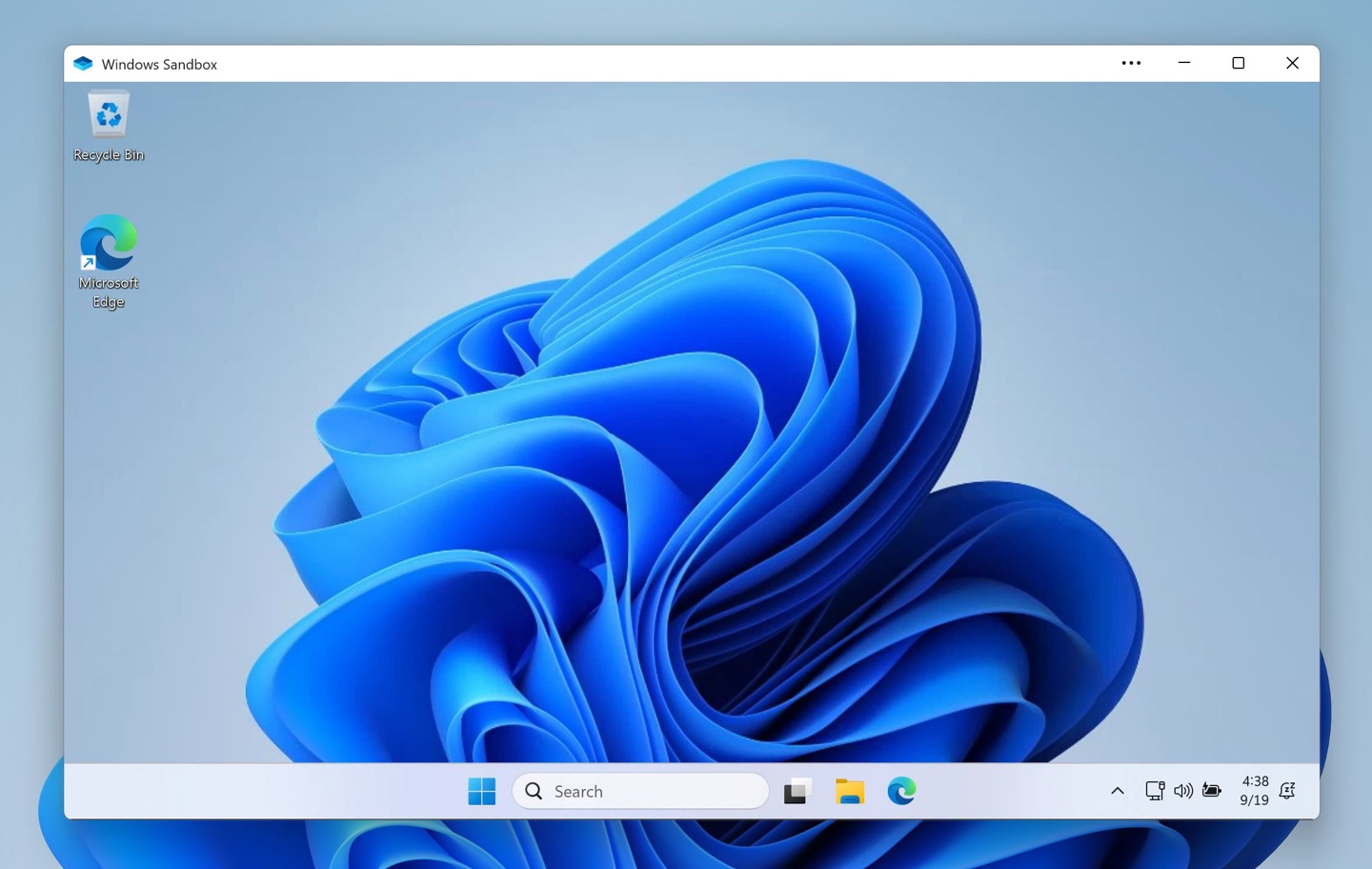Open the 4:38 clock and date flyout
This screenshot has height=869, width=1372.
(x=1254, y=791)
